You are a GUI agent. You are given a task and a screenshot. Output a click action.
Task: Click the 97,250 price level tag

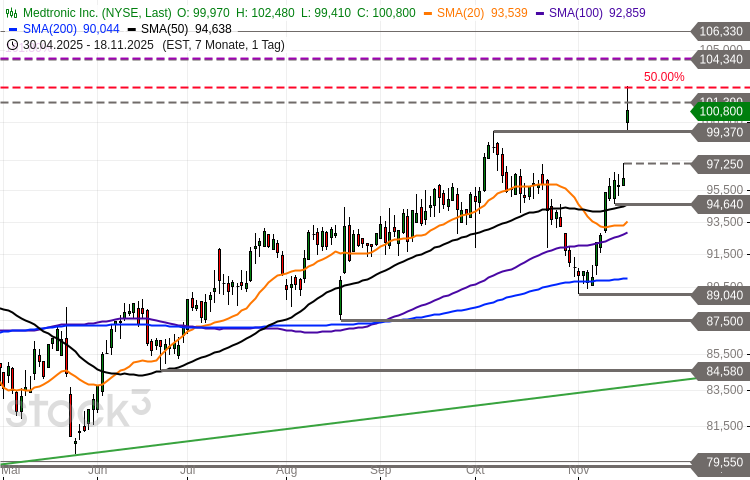tap(720, 164)
